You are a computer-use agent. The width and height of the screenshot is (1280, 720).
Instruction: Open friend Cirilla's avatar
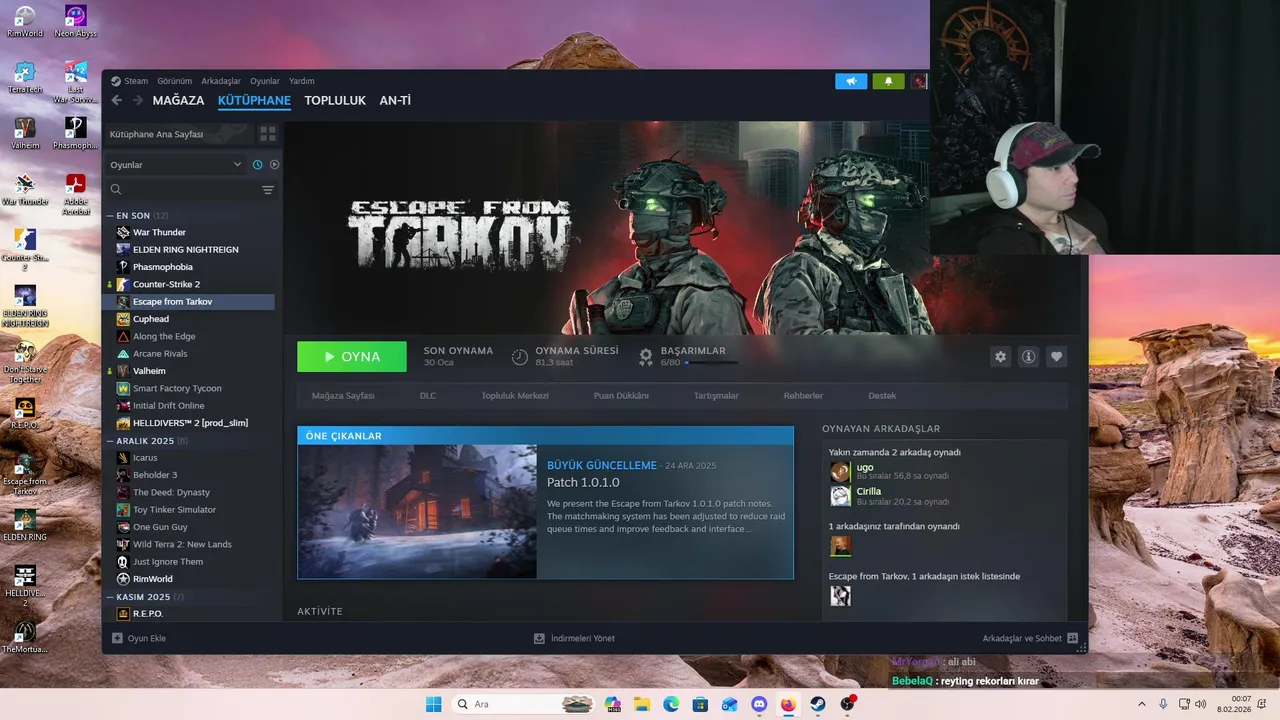pyautogui.click(x=841, y=496)
